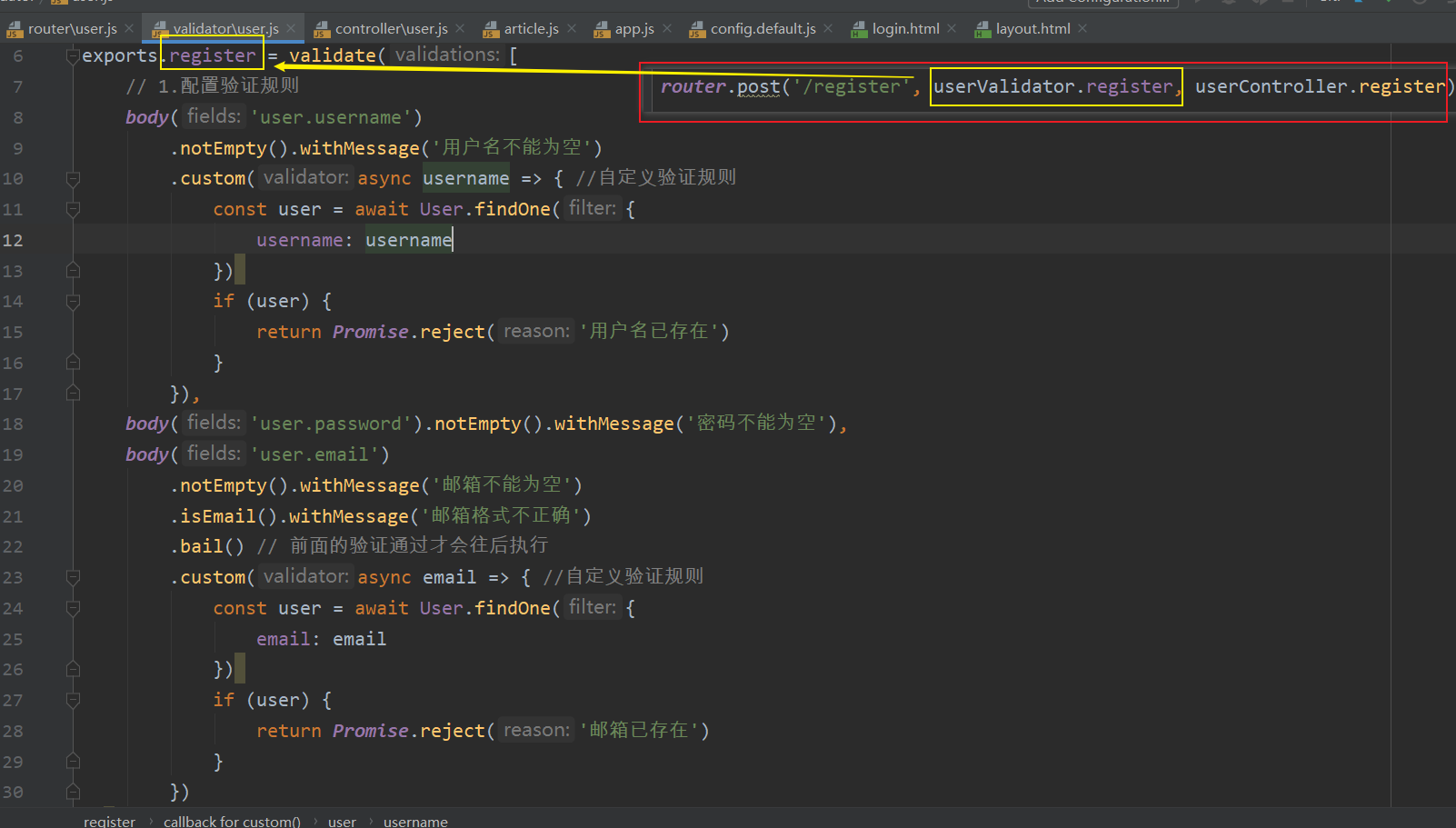Viewport: 1456px width, 828px height.
Task: Switch to the router\user.js tab
Action: tap(72, 29)
